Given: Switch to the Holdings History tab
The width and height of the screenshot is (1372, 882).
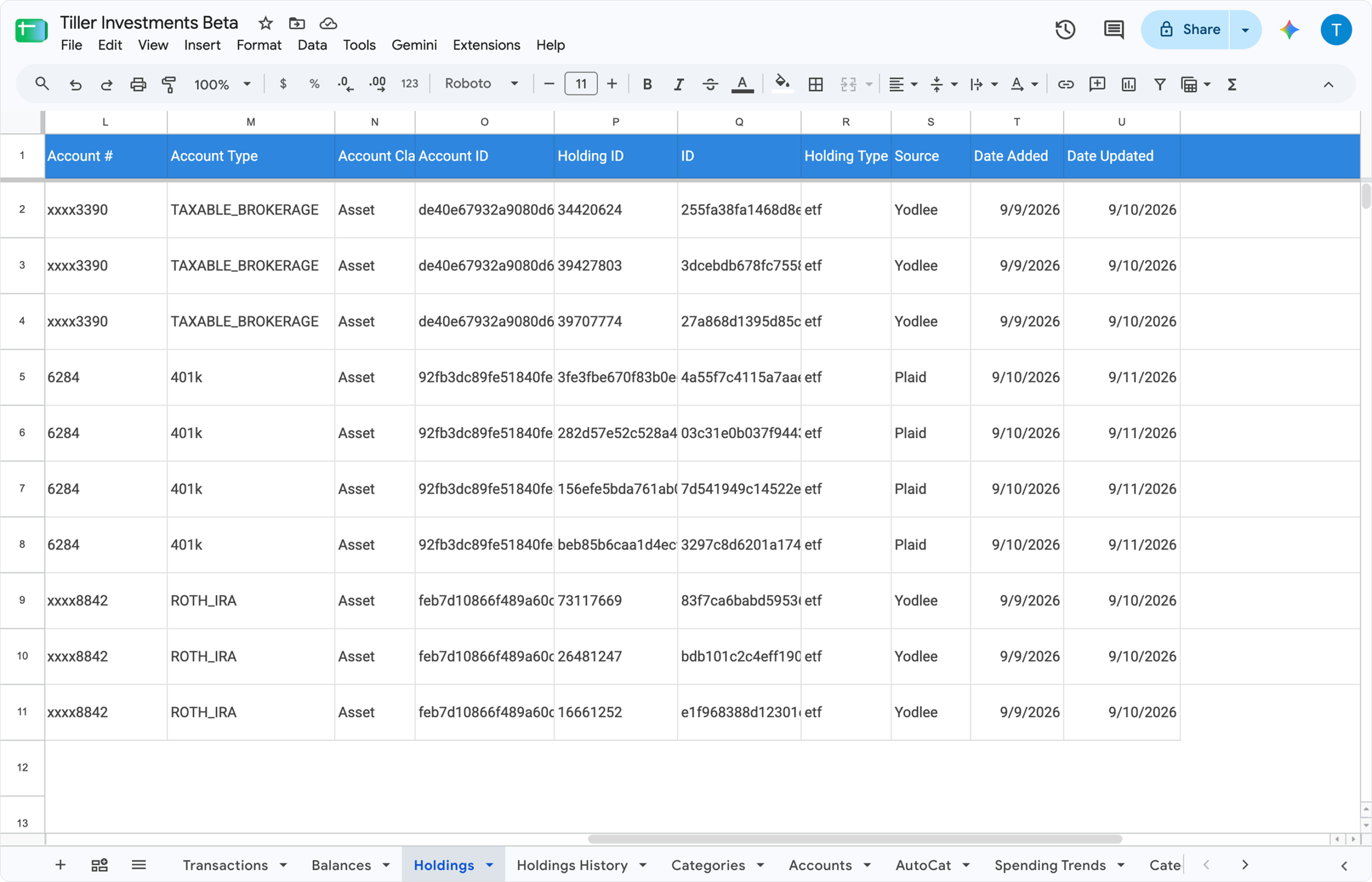Looking at the screenshot, I should [x=572, y=865].
